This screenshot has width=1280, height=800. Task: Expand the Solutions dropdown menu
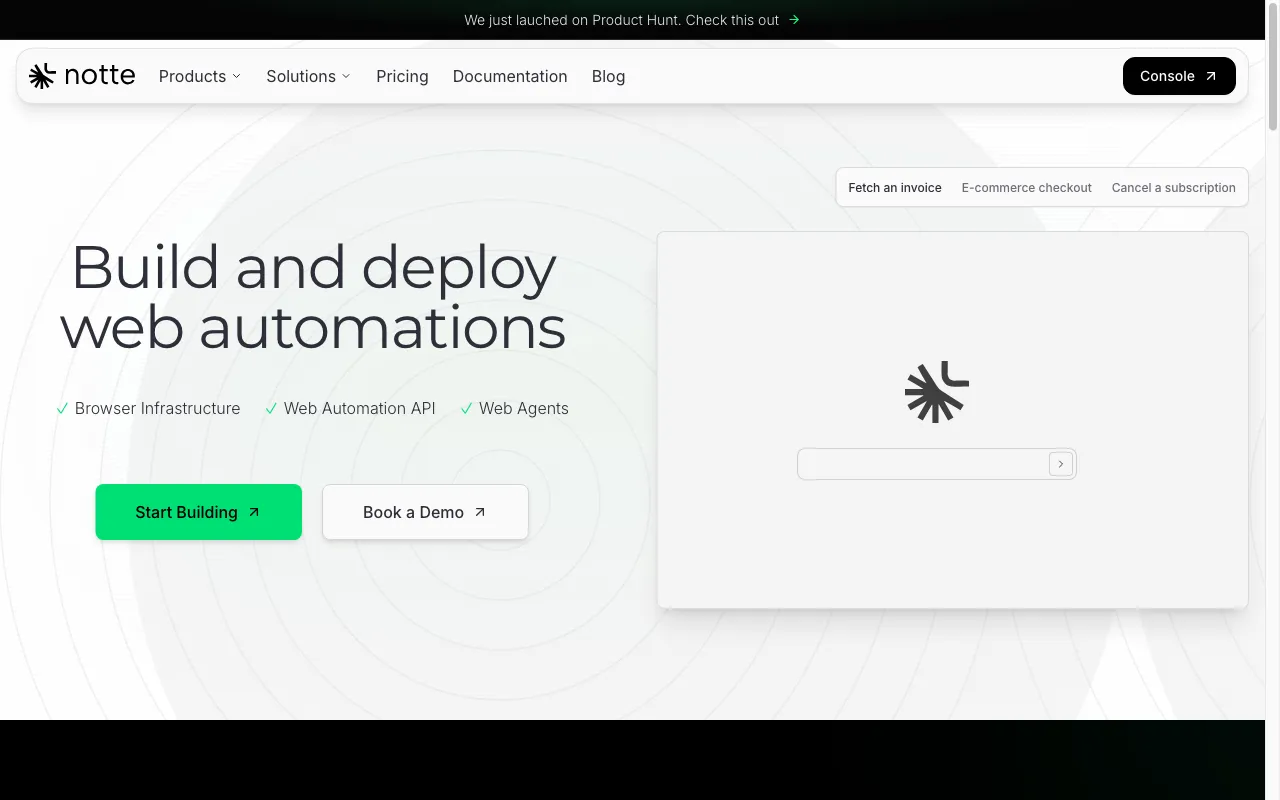[x=308, y=76]
